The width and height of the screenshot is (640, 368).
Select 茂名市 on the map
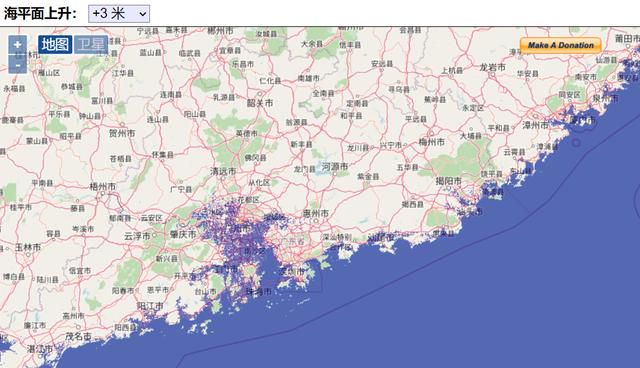[78, 337]
